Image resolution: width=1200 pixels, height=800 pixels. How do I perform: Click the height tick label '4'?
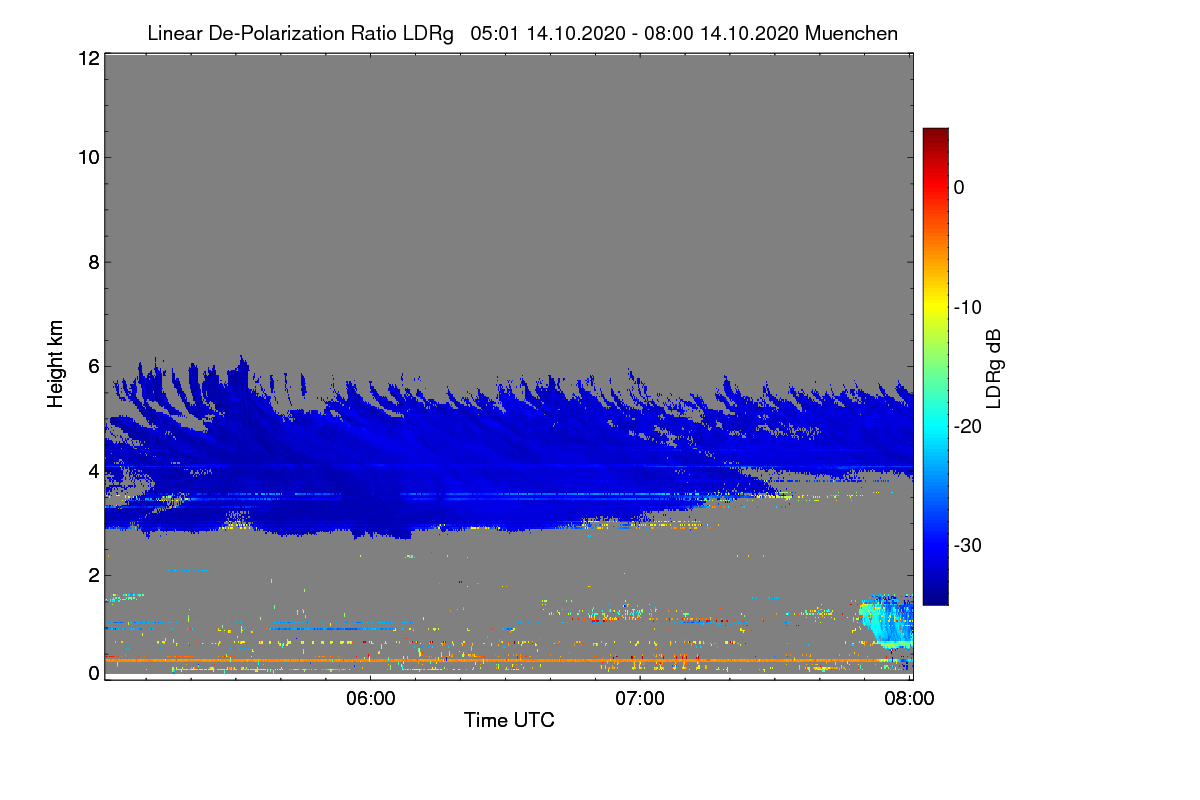click(x=92, y=470)
